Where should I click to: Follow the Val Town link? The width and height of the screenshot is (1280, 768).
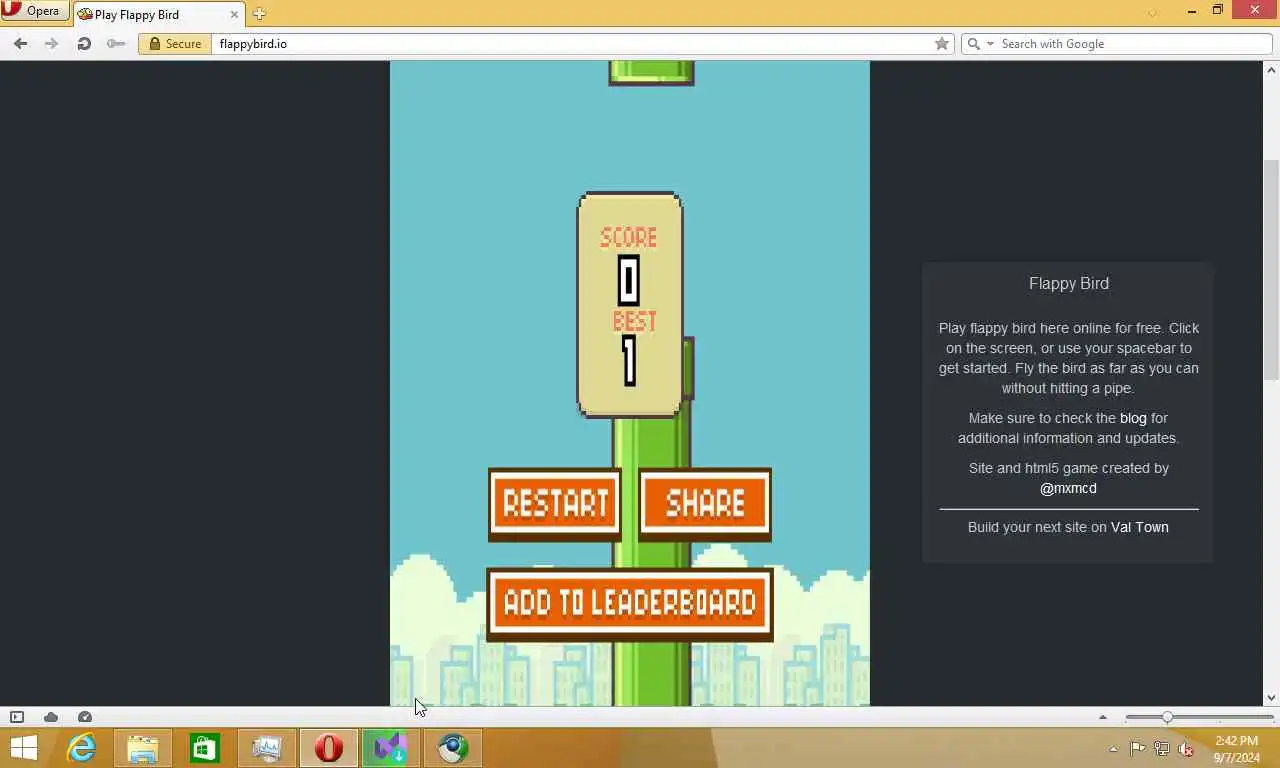coord(1139,527)
